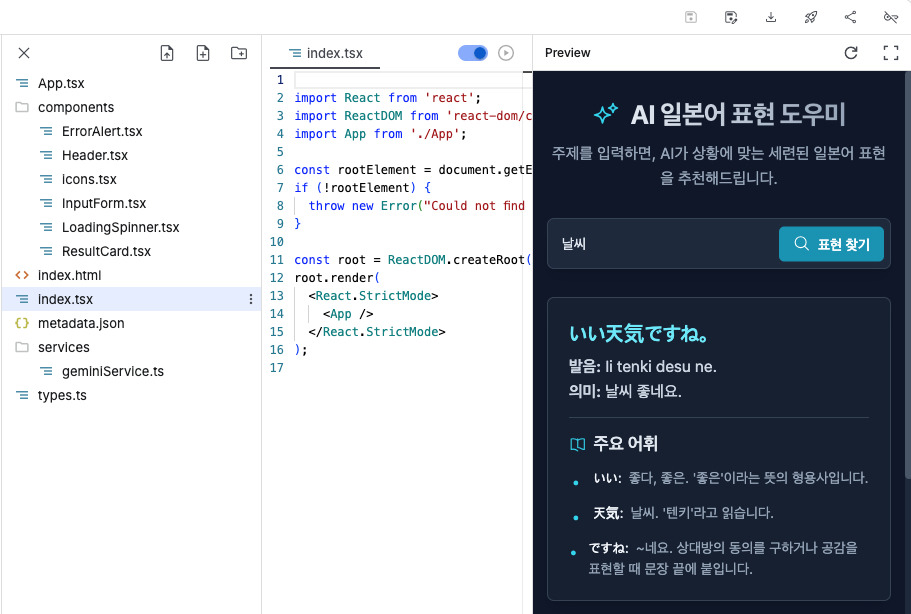Create a new file icon
This screenshot has height=614, width=911.
click(203, 53)
